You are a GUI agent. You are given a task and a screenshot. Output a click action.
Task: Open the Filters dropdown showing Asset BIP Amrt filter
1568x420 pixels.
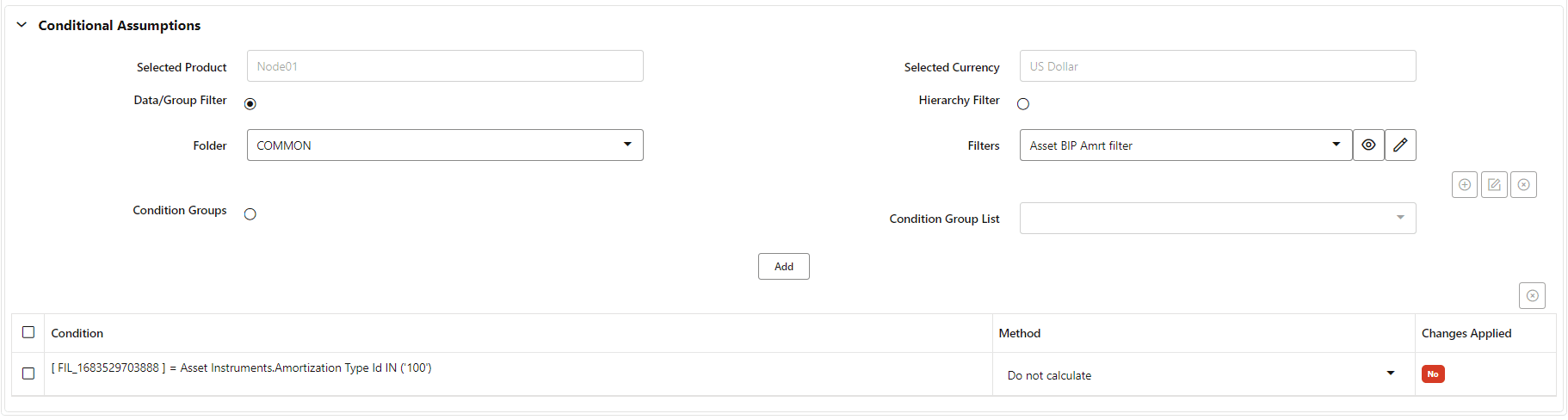(1185, 145)
